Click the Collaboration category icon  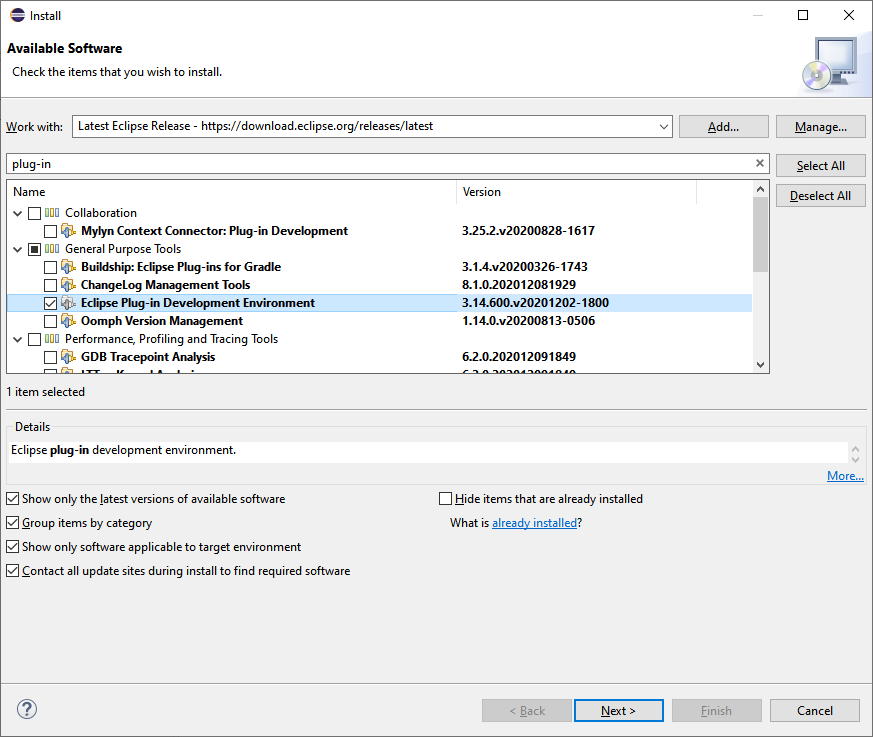52,213
